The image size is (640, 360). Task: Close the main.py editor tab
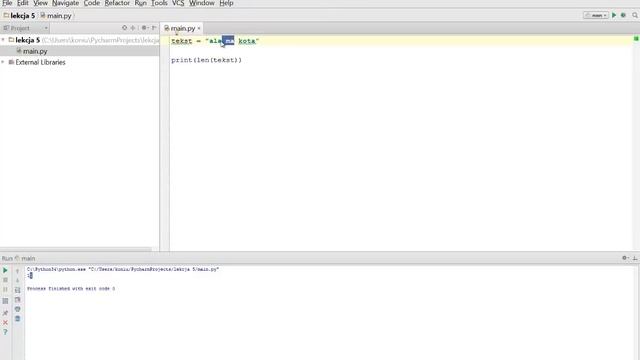tap(199, 28)
